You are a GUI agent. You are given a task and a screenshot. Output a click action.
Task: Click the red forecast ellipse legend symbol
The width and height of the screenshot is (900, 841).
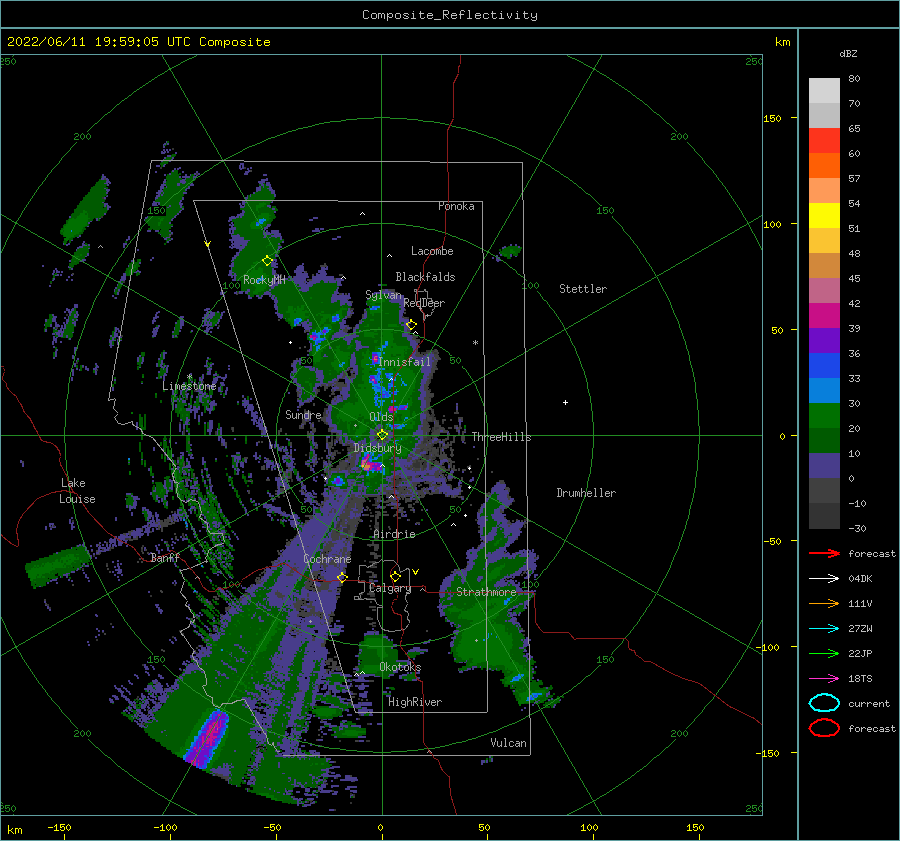(824, 728)
